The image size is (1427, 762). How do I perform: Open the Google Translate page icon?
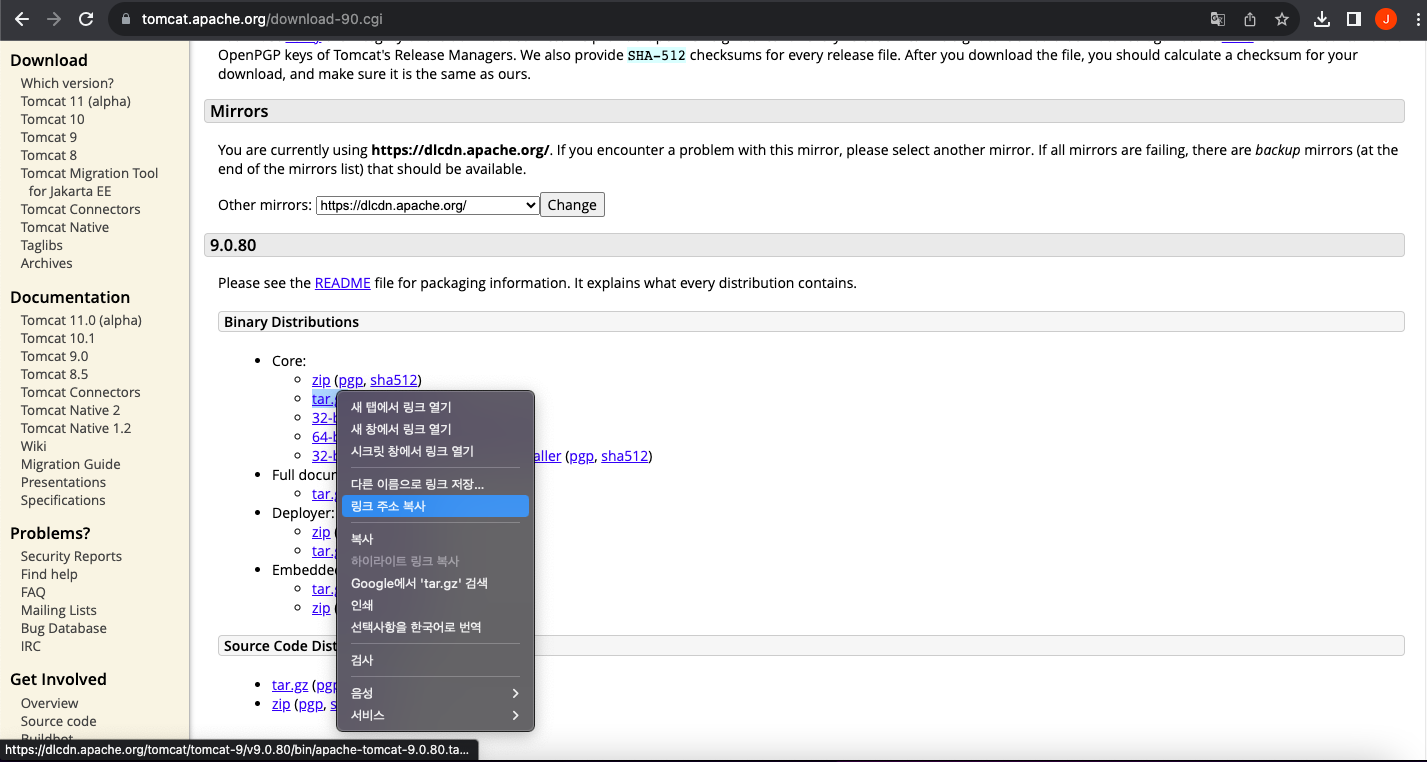point(1218,19)
